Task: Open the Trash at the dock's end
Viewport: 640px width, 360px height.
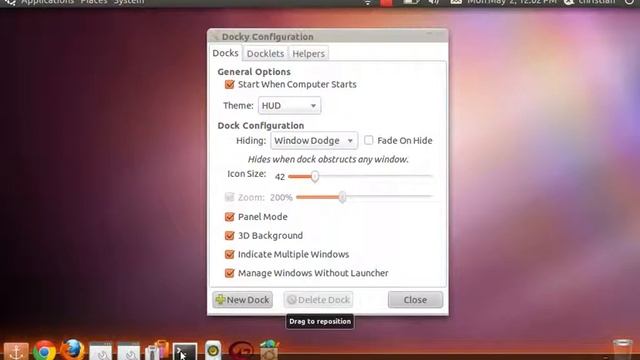Action: 622,350
